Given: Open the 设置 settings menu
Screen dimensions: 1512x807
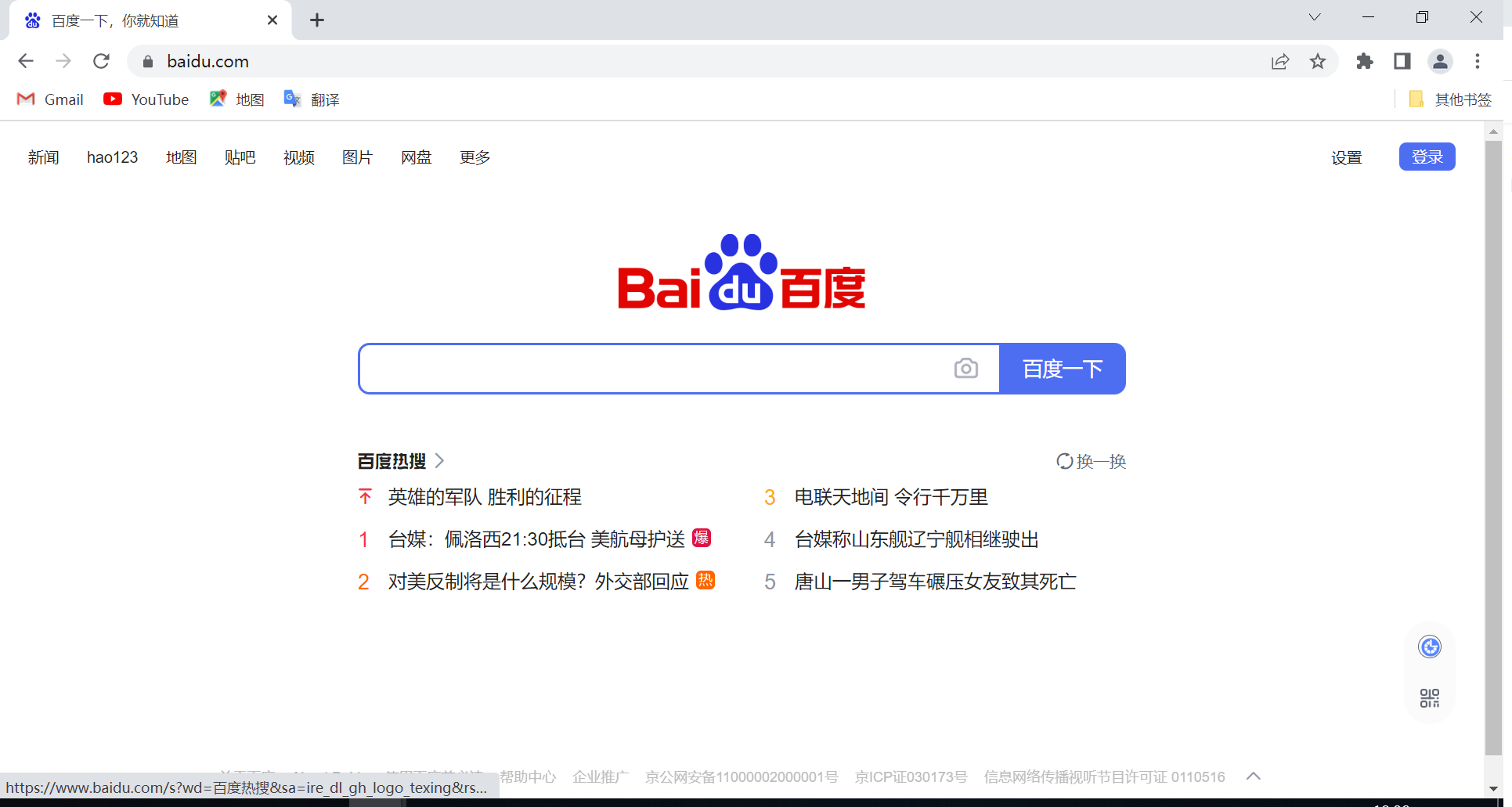Looking at the screenshot, I should click(1347, 157).
